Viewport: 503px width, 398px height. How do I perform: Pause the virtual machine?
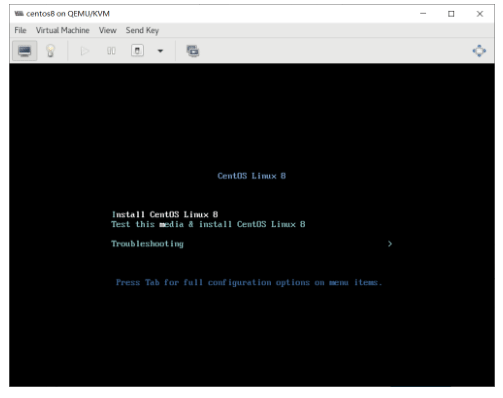(x=111, y=51)
